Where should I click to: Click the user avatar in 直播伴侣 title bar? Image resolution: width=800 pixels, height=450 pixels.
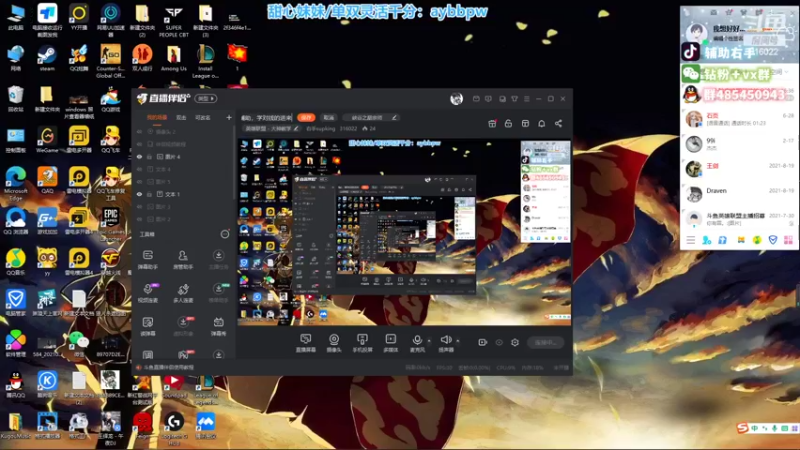(x=456, y=99)
